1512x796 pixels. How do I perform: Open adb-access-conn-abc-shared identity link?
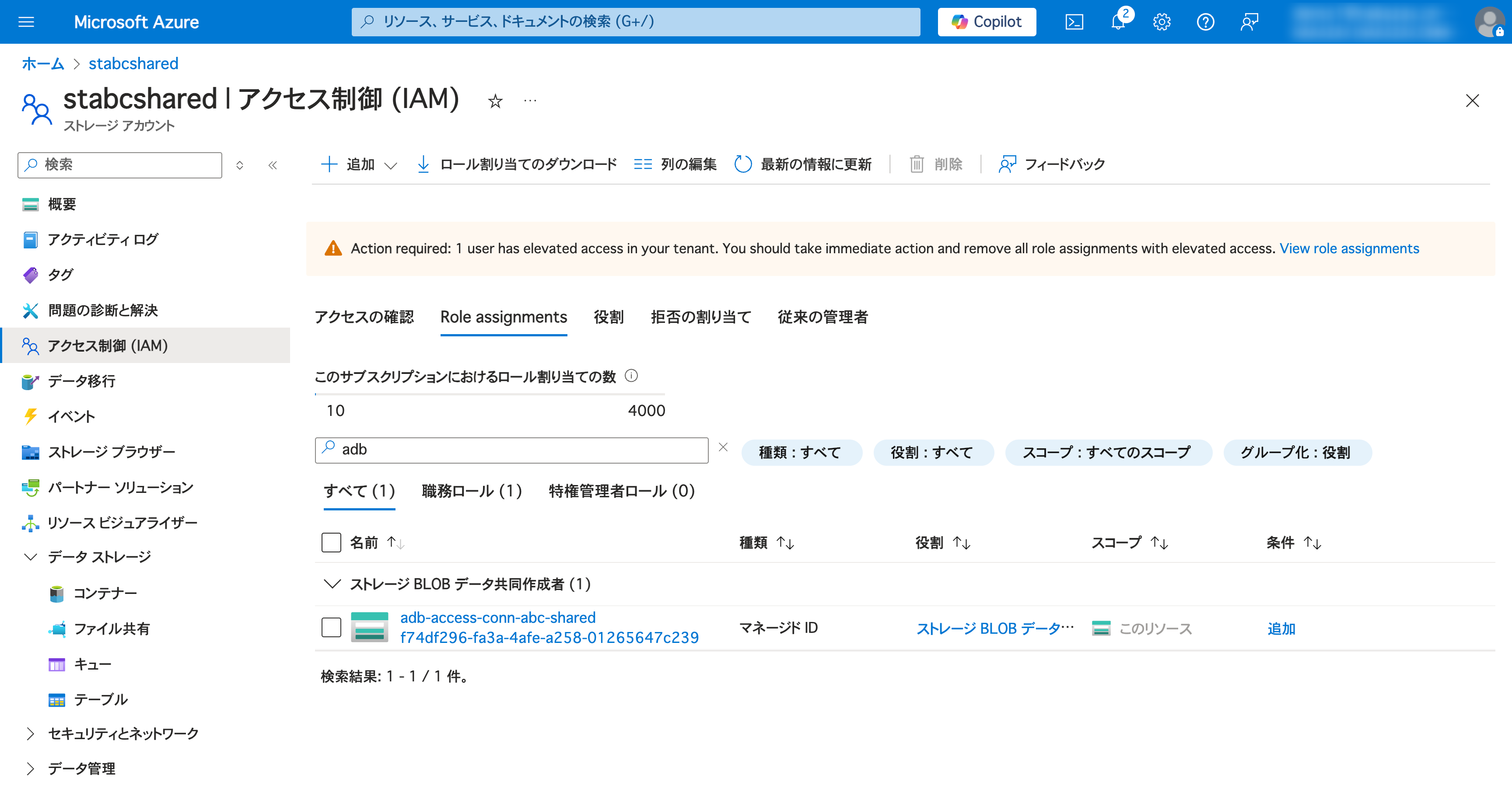tap(498, 618)
